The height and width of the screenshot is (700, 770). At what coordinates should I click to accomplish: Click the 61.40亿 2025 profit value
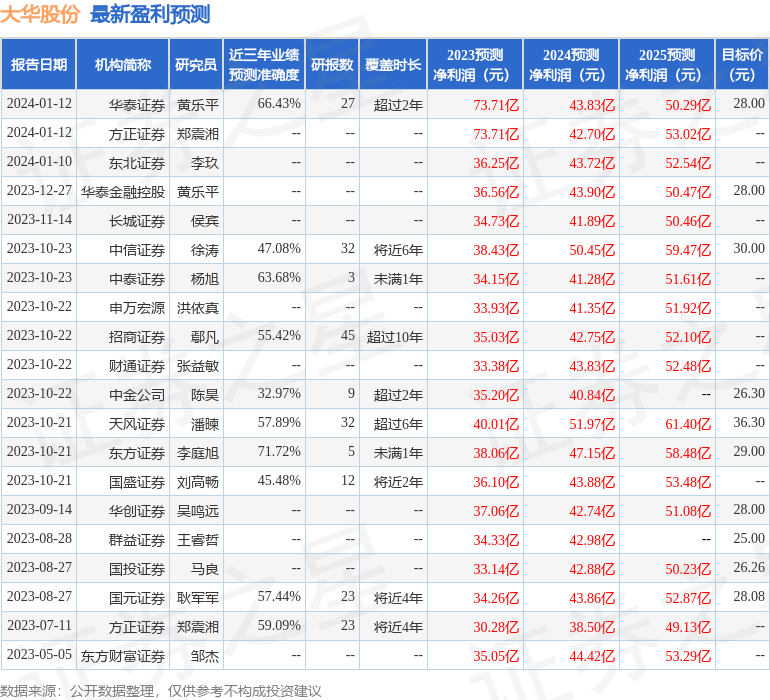(x=688, y=423)
